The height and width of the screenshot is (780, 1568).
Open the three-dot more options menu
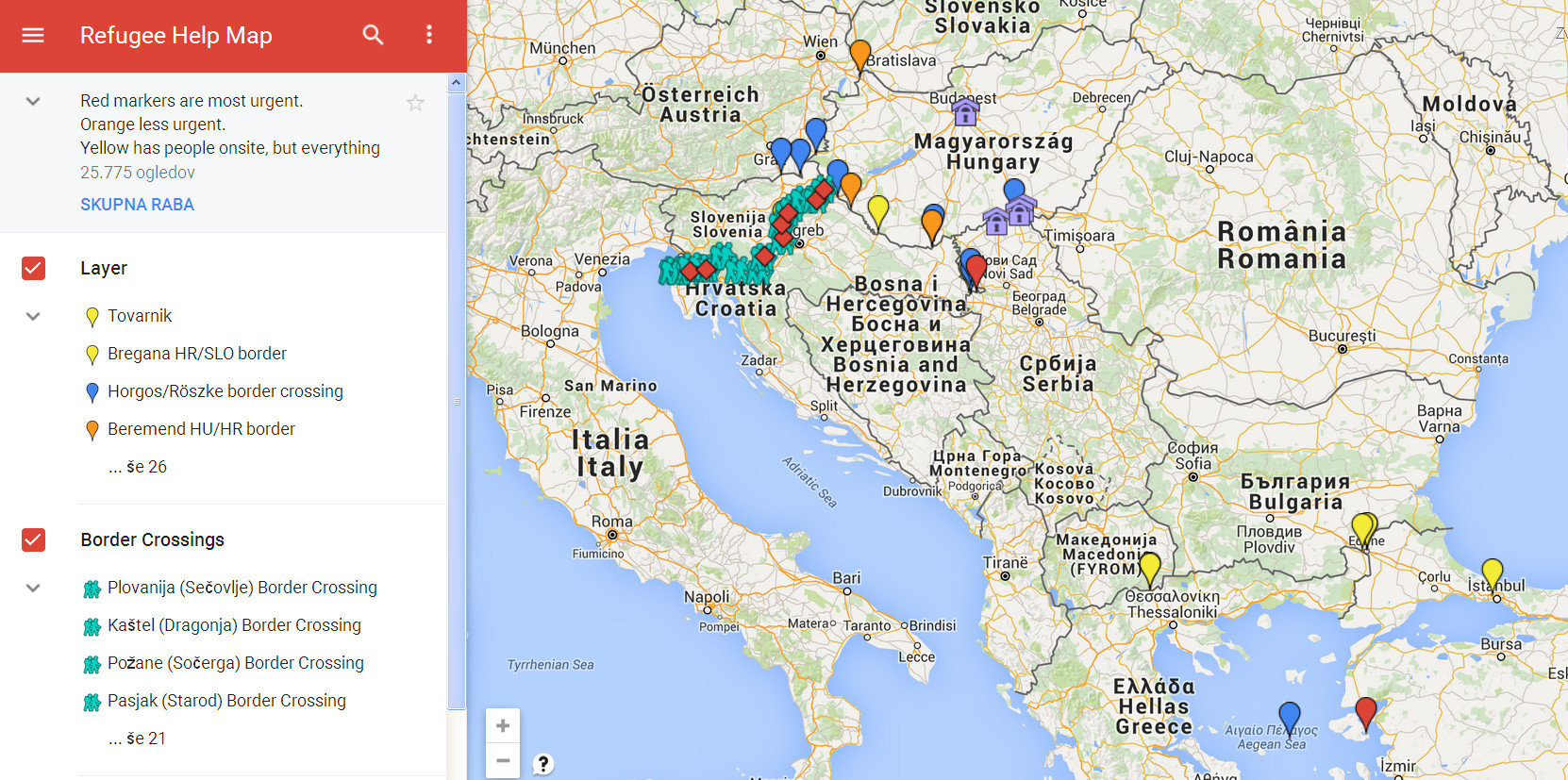point(429,35)
